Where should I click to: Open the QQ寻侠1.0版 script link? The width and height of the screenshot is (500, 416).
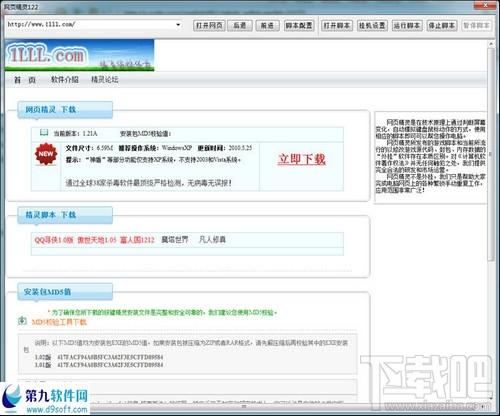[x=54, y=240]
